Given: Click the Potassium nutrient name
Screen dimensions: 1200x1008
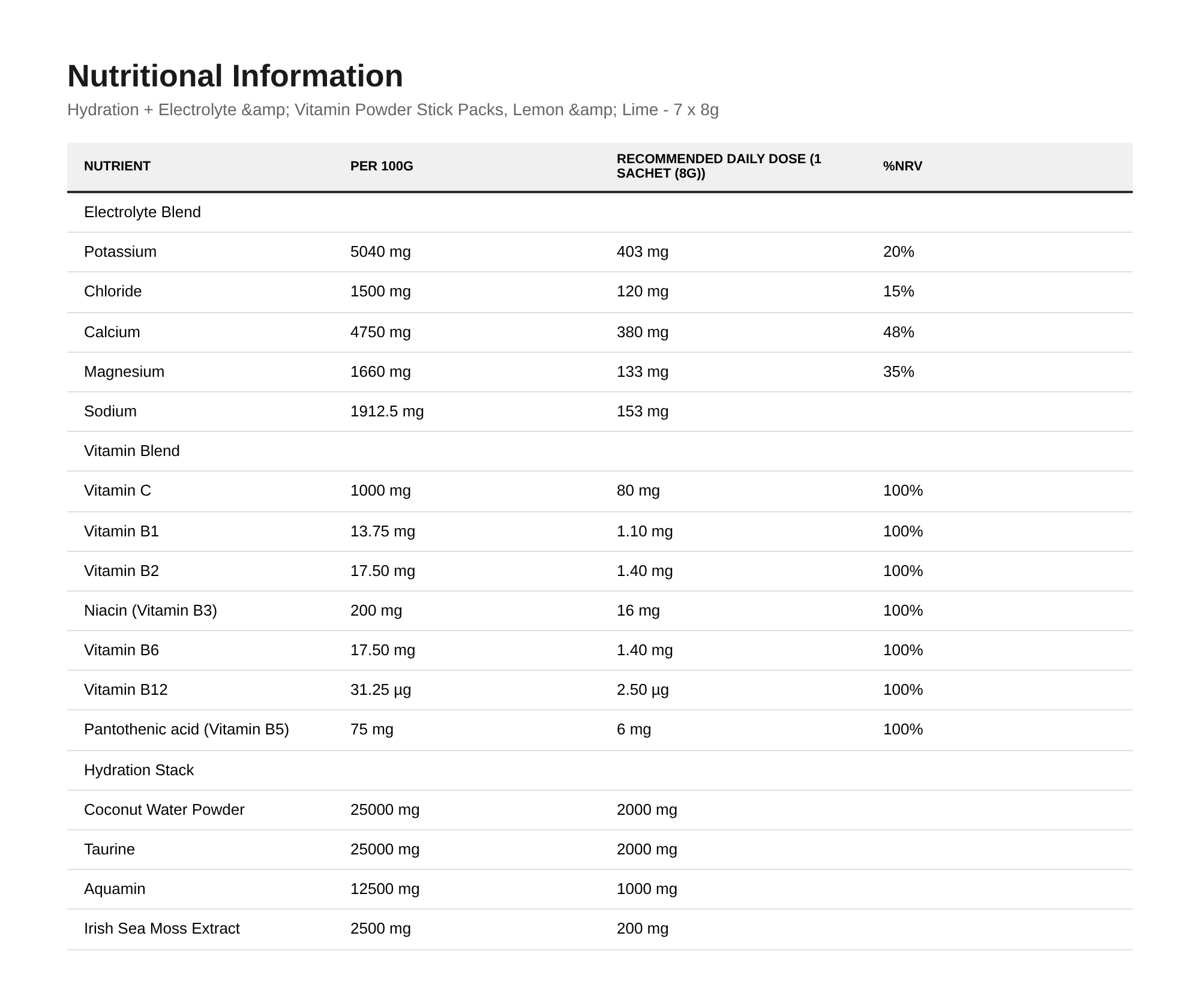Looking at the screenshot, I should pos(120,252).
